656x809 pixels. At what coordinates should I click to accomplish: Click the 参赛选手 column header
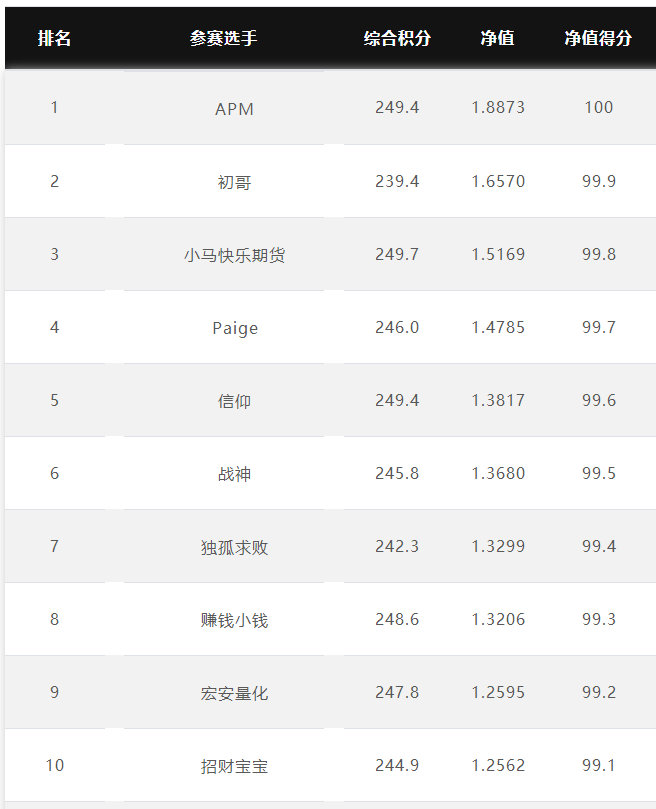(223, 38)
